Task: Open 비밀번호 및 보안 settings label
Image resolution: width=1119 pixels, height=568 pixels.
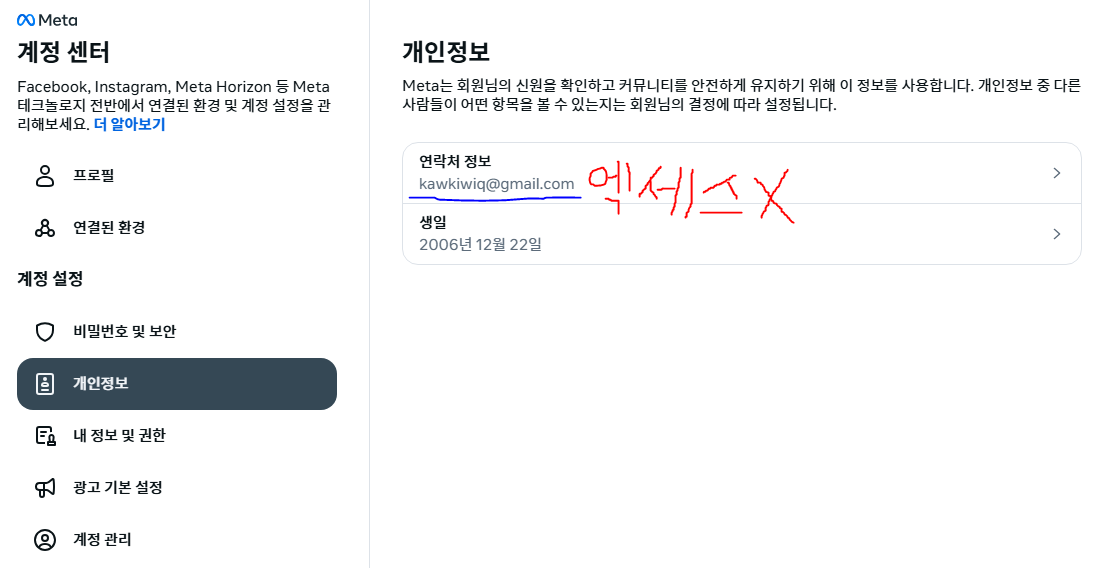Action: click(124, 332)
